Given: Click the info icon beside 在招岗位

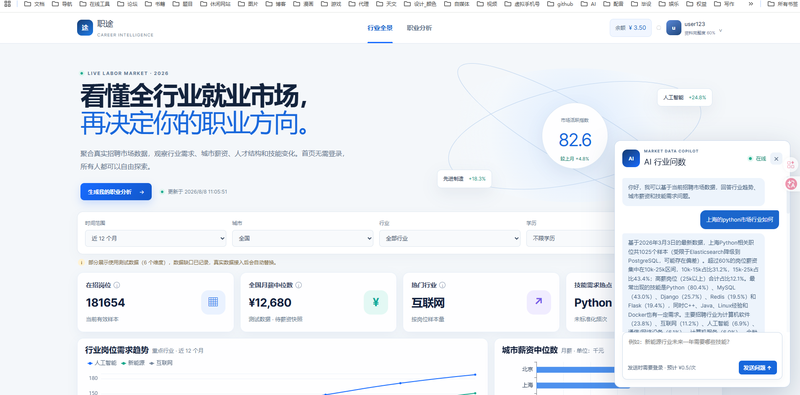Looking at the screenshot, I should (x=117, y=285).
